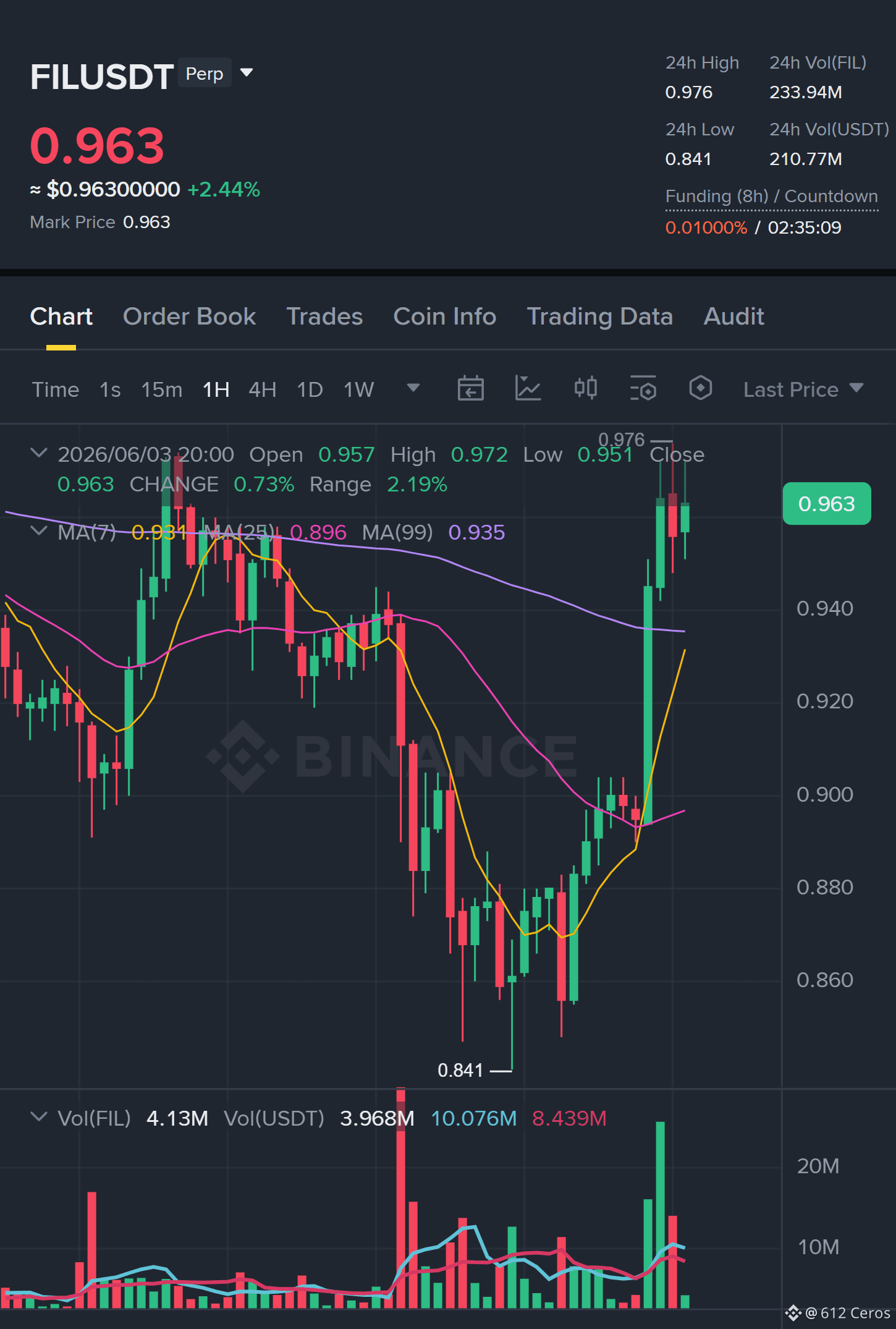Collapse the MA indicator legend

pos(38,531)
